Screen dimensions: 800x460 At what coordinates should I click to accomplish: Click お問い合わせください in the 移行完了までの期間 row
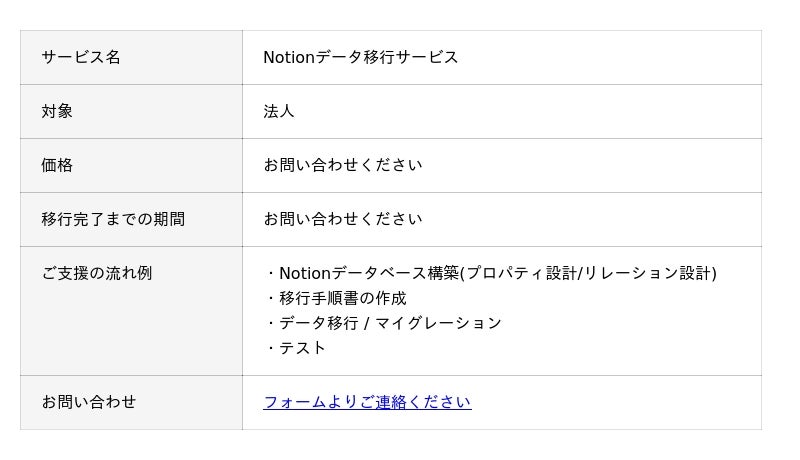click(342, 219)
